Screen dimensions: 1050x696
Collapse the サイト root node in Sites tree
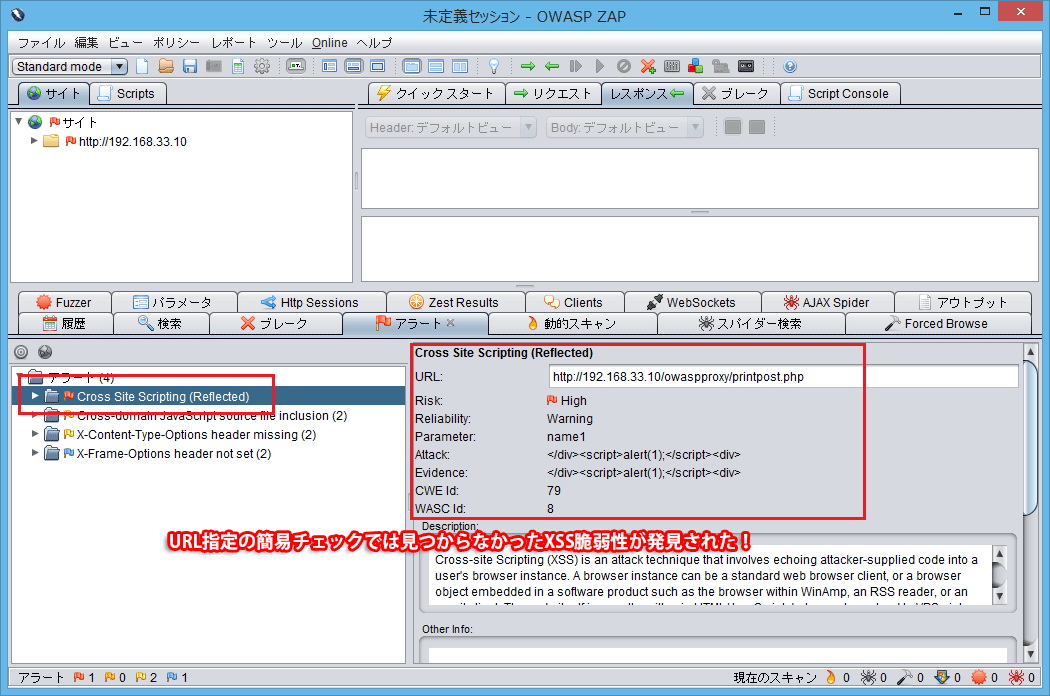click(x=19, y=122)
